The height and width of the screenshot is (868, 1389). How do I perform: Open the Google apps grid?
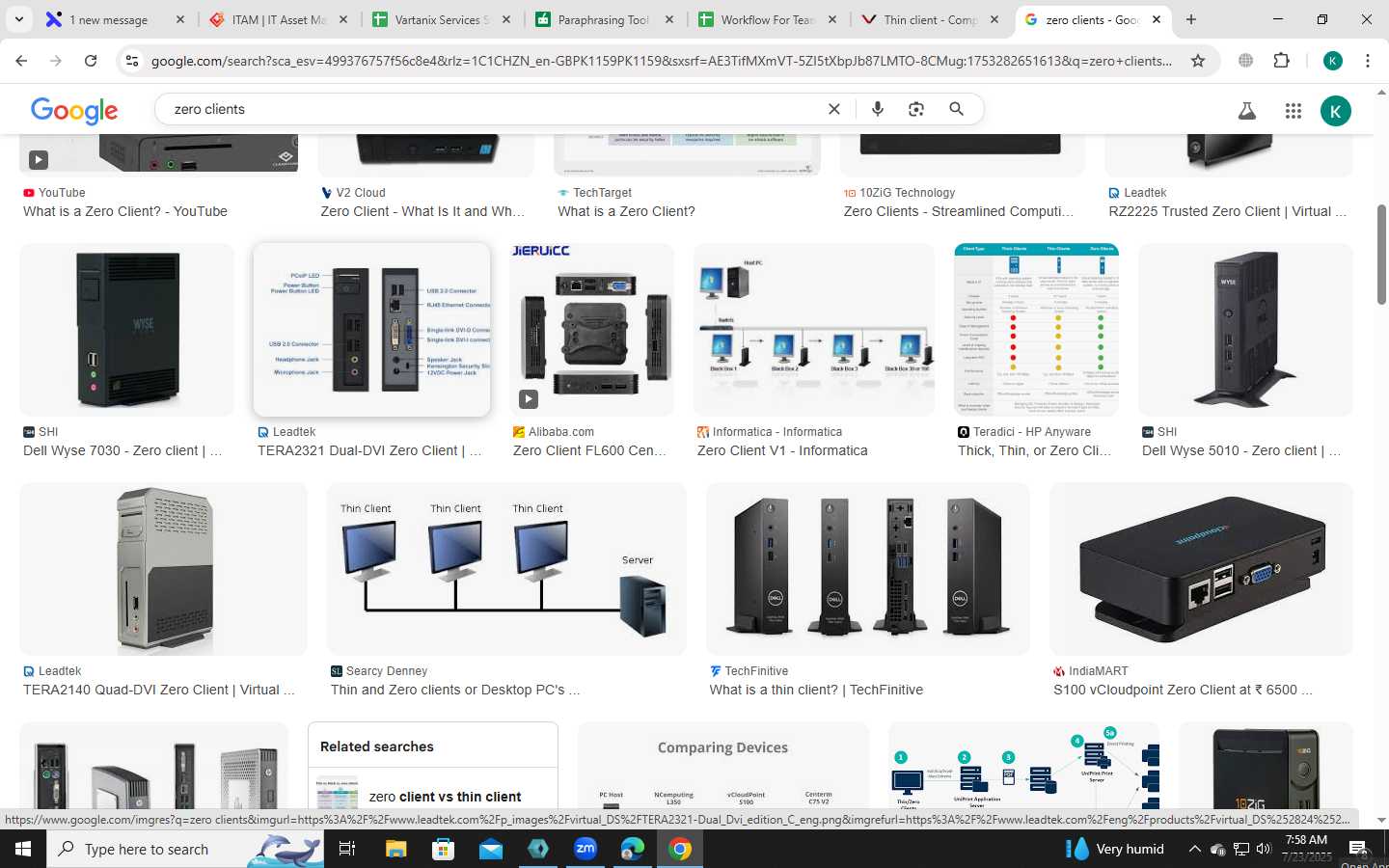tap(1294, 111)
